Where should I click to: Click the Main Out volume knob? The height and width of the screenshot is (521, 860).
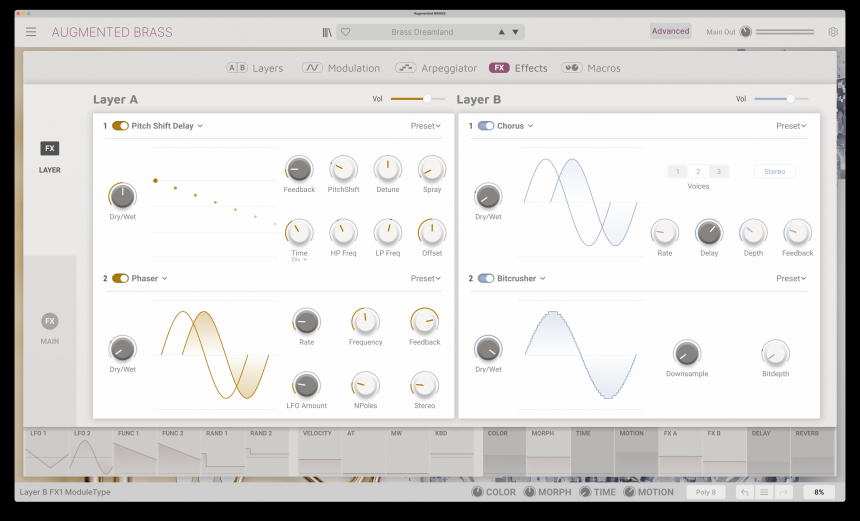[745, 32]
